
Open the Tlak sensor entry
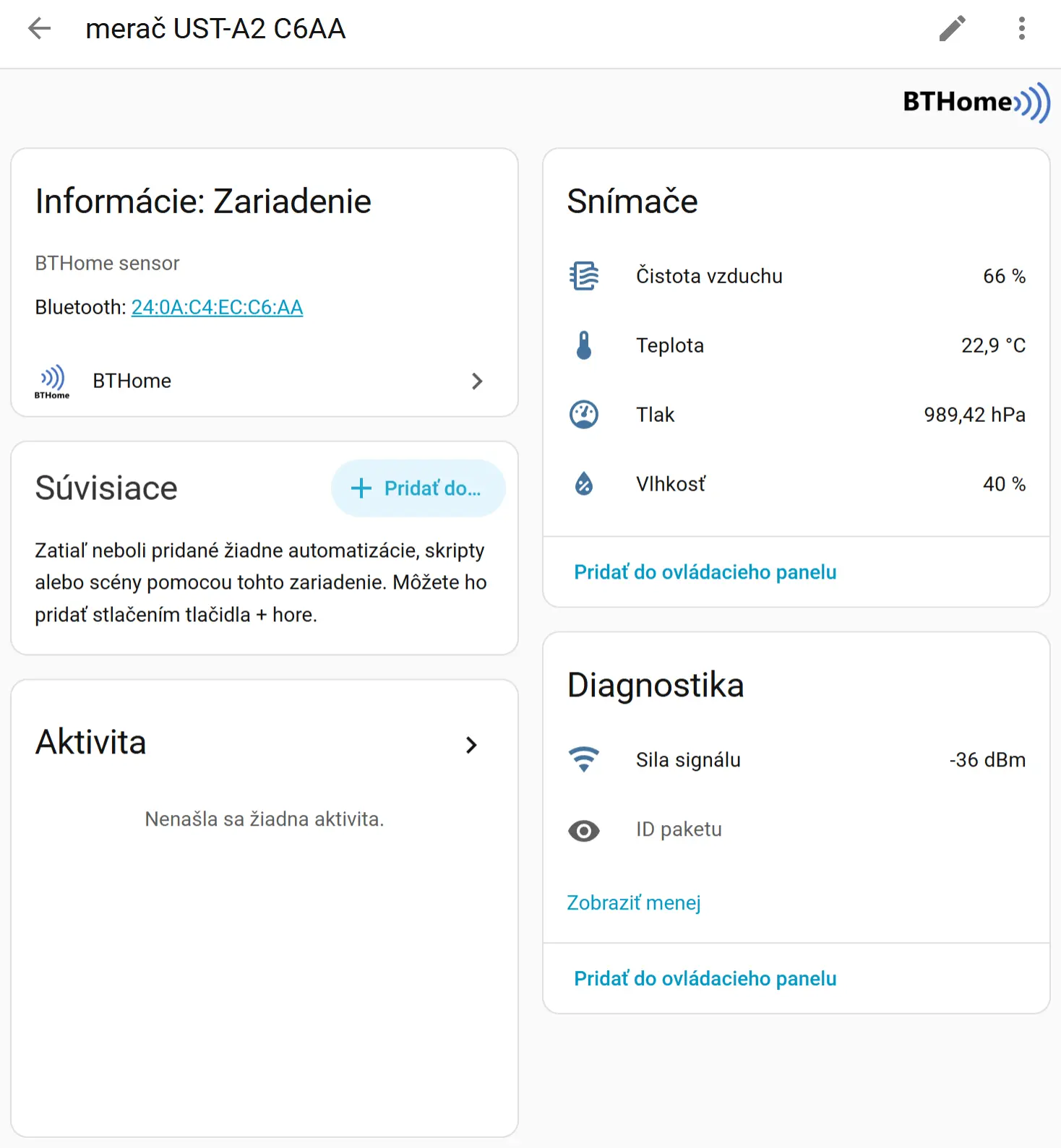click(x=796, y=415)
